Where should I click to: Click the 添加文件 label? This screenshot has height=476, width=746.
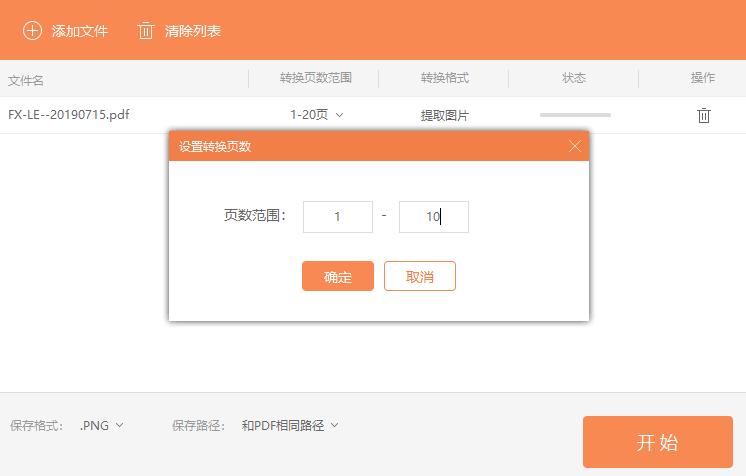pos(79,31)
